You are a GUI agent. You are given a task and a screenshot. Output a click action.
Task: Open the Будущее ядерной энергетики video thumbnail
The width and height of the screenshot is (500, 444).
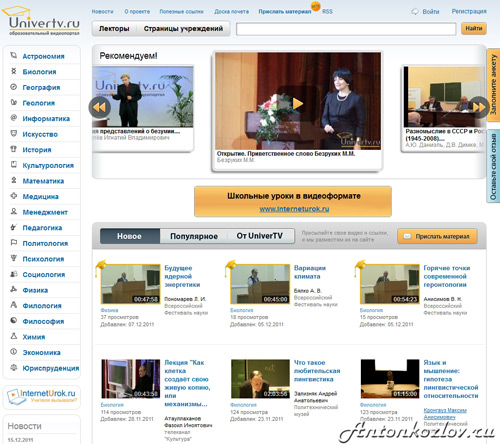click(x=130, y=284)
